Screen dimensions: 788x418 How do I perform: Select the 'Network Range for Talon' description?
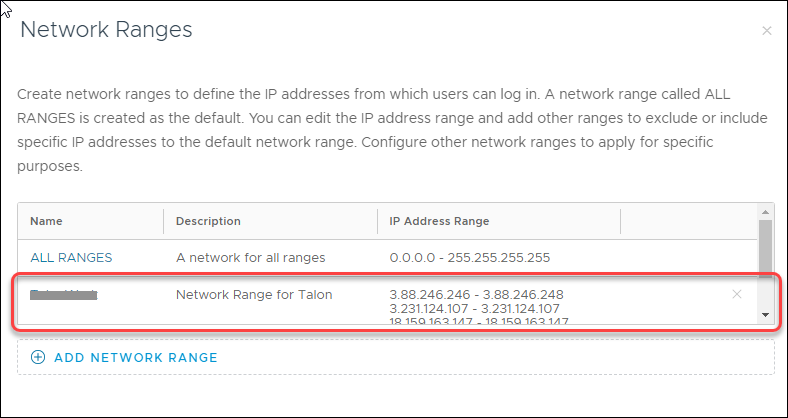tap(254, 294)
